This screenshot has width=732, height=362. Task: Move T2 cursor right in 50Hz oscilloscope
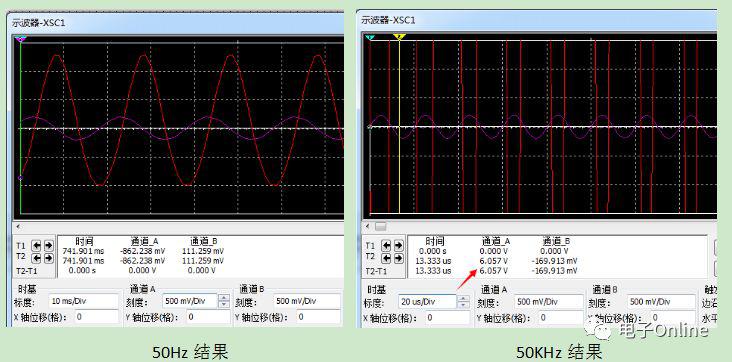(48, 258)
